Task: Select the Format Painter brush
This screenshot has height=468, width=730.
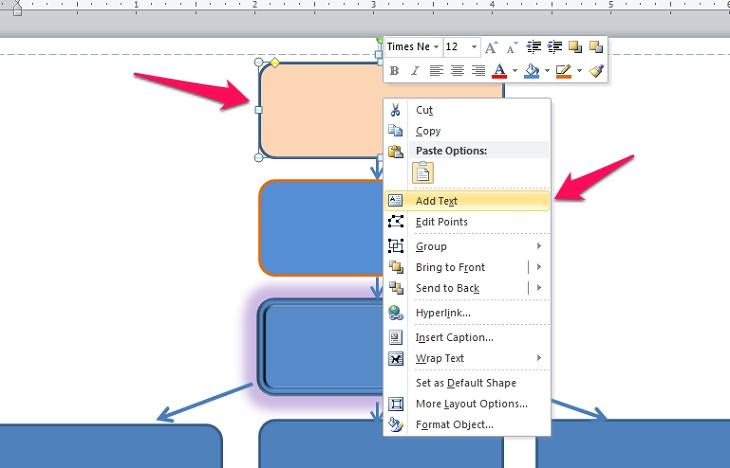Action: point(596,71)
